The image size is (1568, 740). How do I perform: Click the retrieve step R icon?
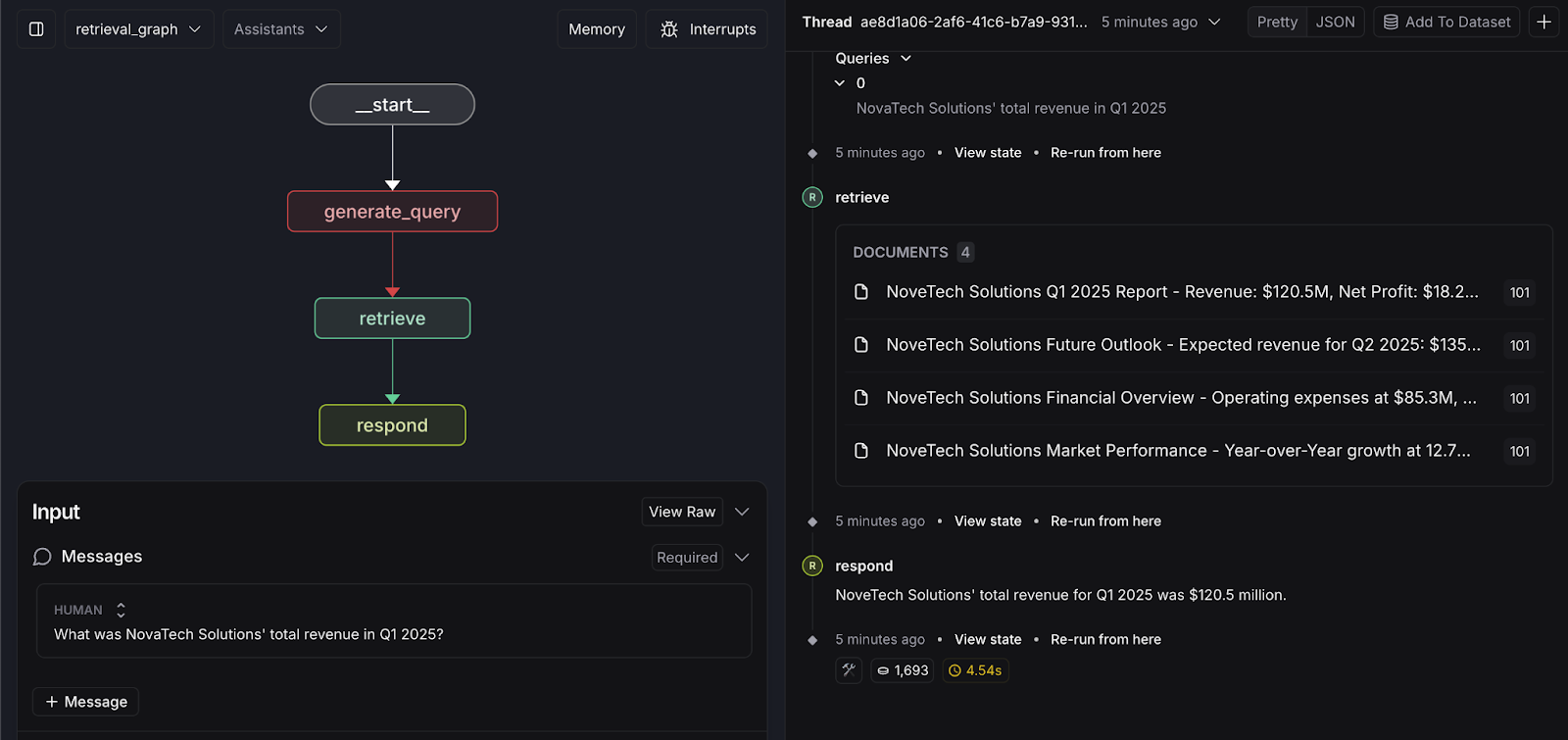812,197
